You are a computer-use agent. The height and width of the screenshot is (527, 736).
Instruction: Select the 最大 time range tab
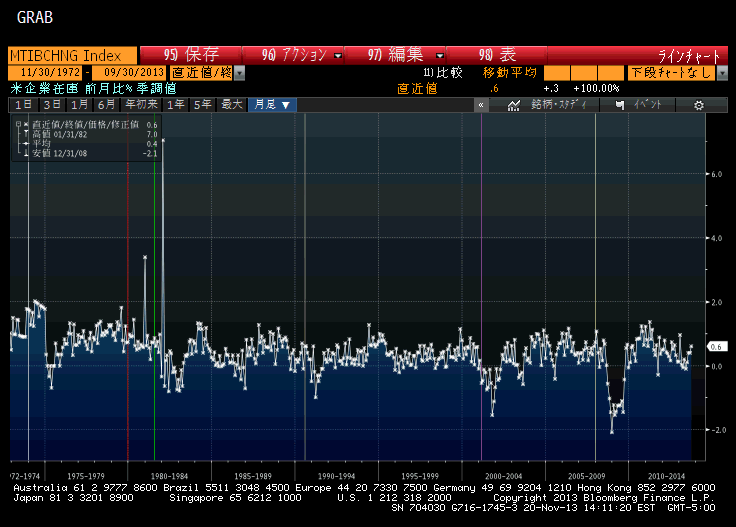pyautogui.click(x=231, y=105)
